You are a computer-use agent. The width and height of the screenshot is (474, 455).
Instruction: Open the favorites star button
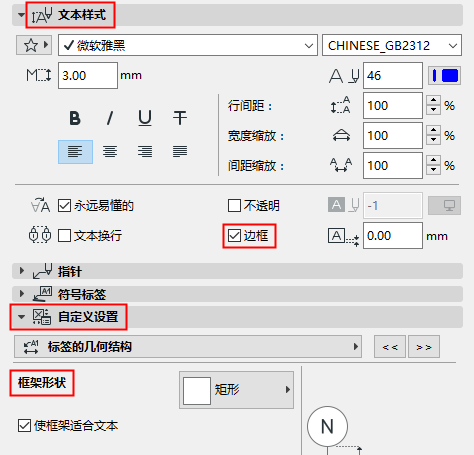click(31, 45)
